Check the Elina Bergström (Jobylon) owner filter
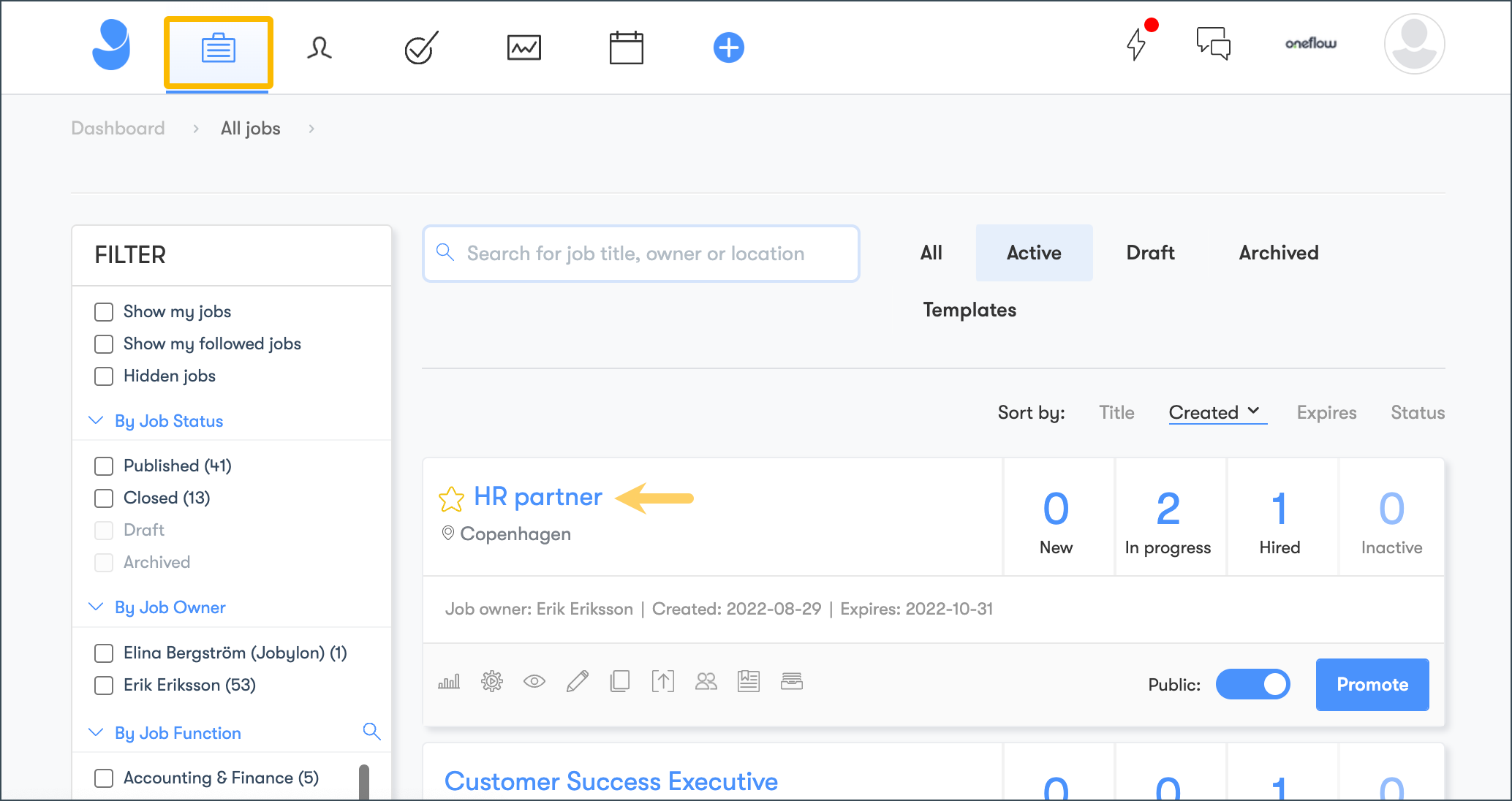 click(104, 653)
